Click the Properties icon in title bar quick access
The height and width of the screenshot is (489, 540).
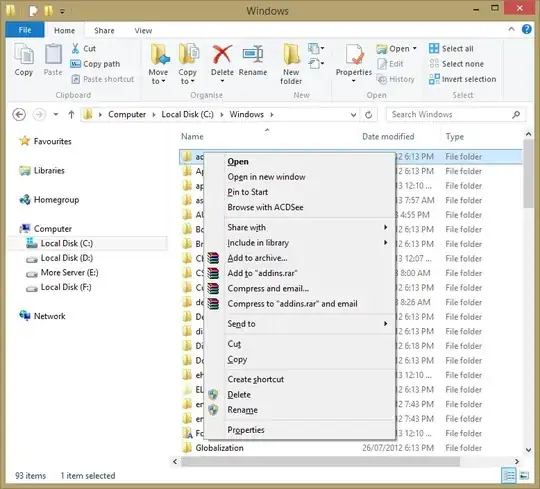point(33,11)
